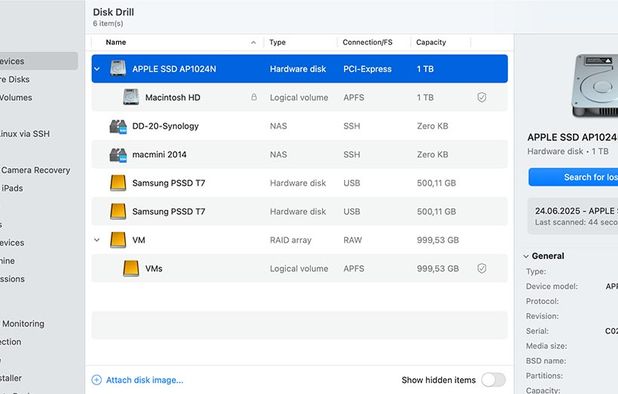The width and height of the screenshot is (618, 394).
Task: Click the Zero KB capacity of DD-20-Synology
Action: pyautogui.click(x=432, y=126)
